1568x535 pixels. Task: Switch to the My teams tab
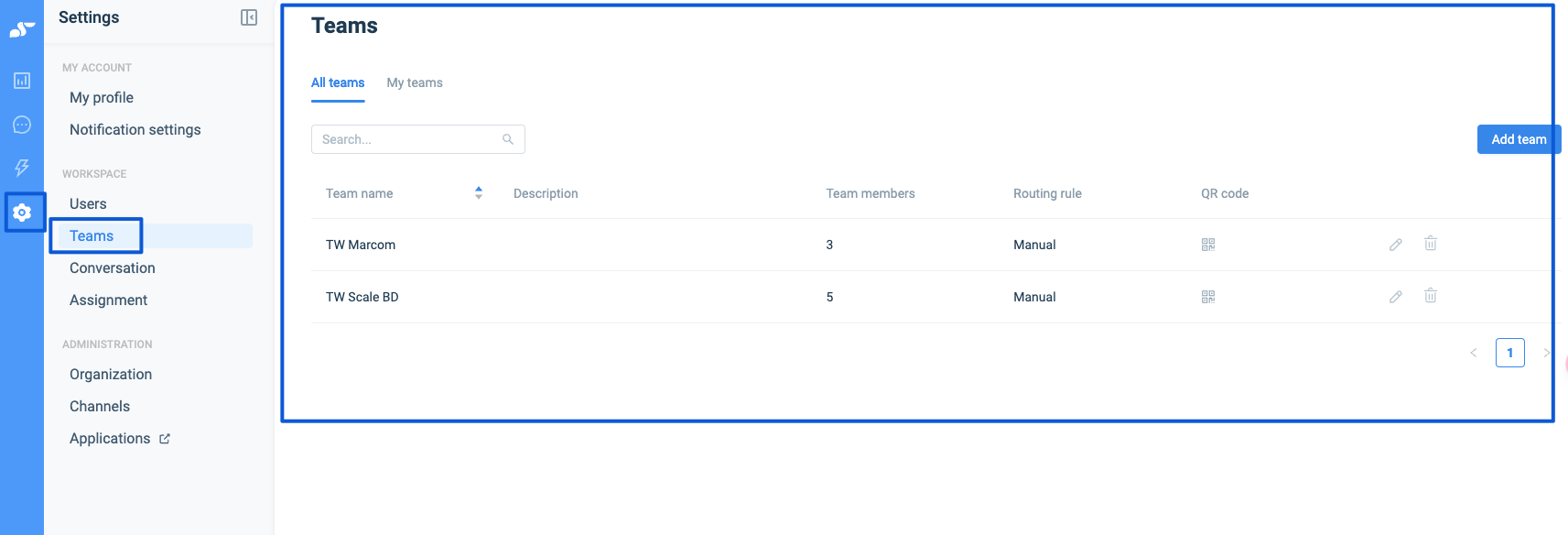coord(415,82)
